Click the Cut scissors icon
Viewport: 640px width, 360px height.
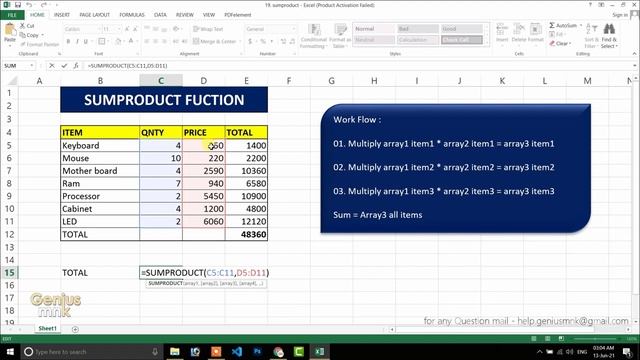[x=22, y=26]
